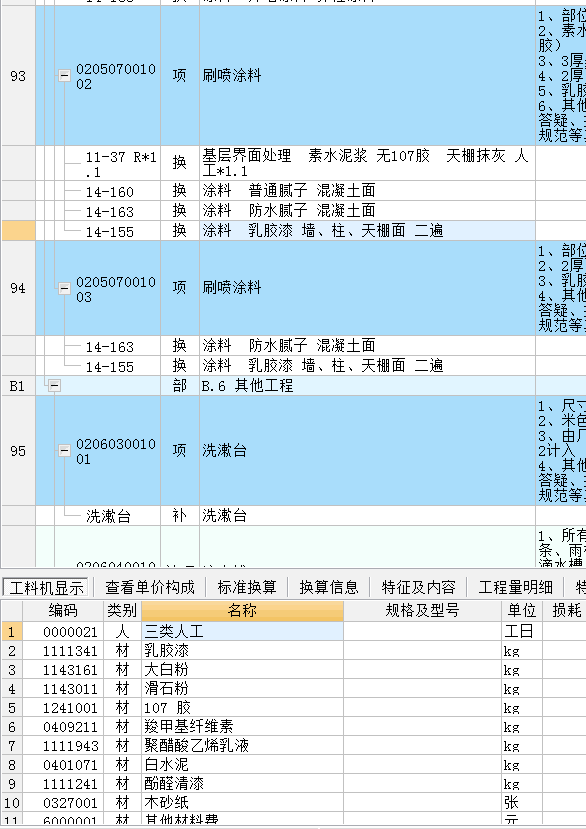Viewport: 586px width, 829px height.
Task: Click 损耗 column header
Action: click(565, 611)
